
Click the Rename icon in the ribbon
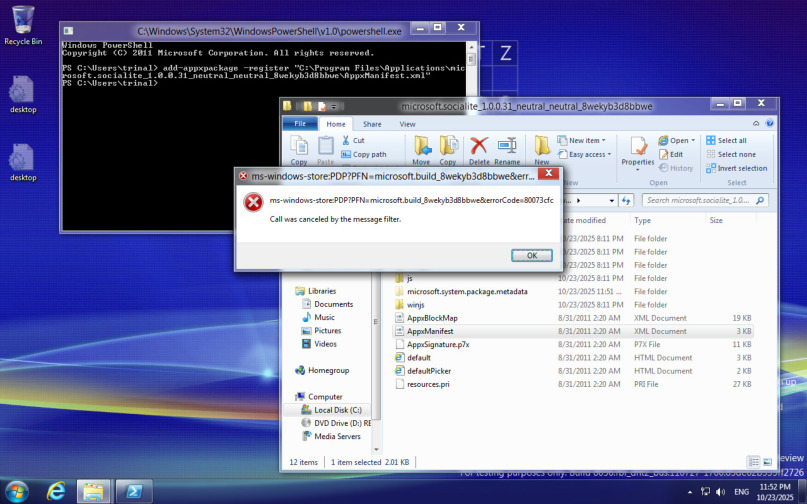507,150
